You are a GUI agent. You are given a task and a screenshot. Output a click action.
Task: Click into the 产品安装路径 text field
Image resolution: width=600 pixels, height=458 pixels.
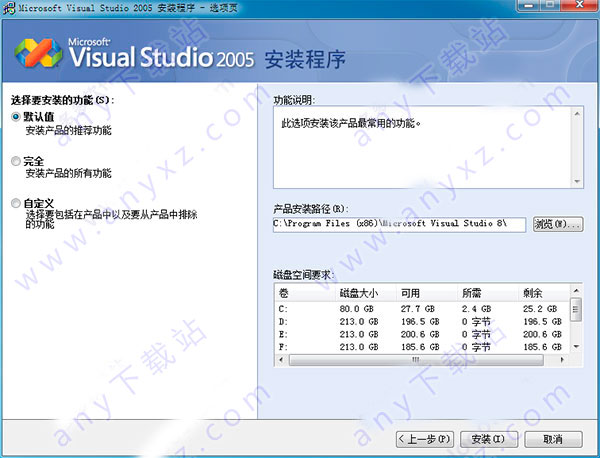(x=399, y=224)
